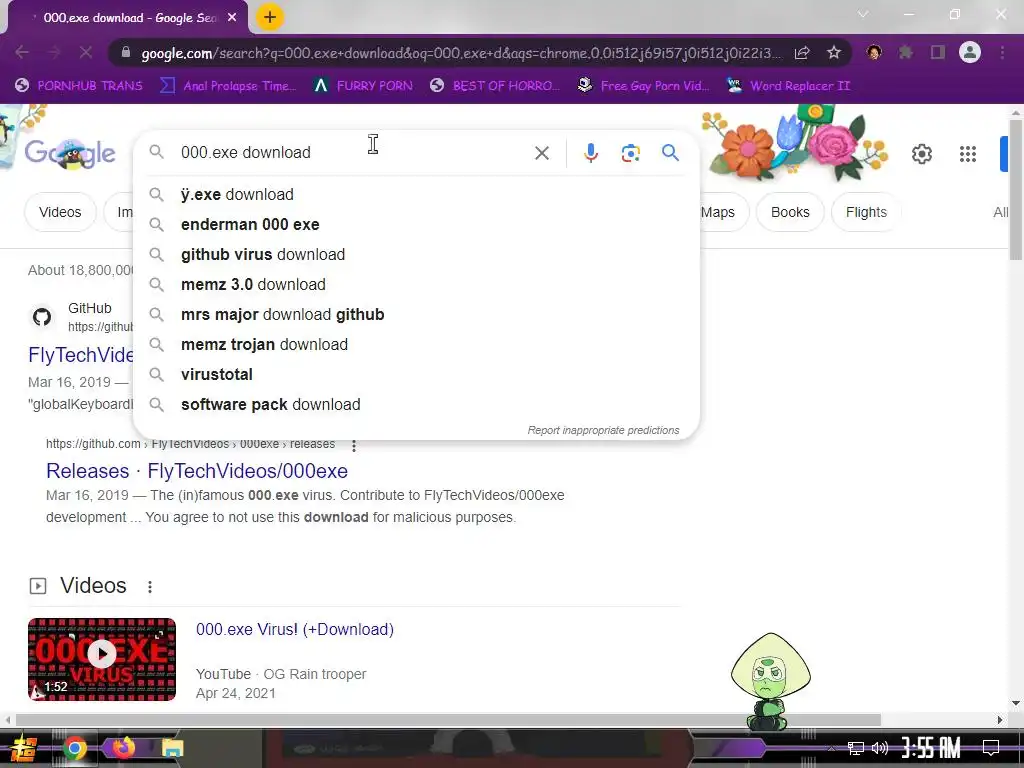Choose suggestion 'github virus download'

click(x=416, y=255)
